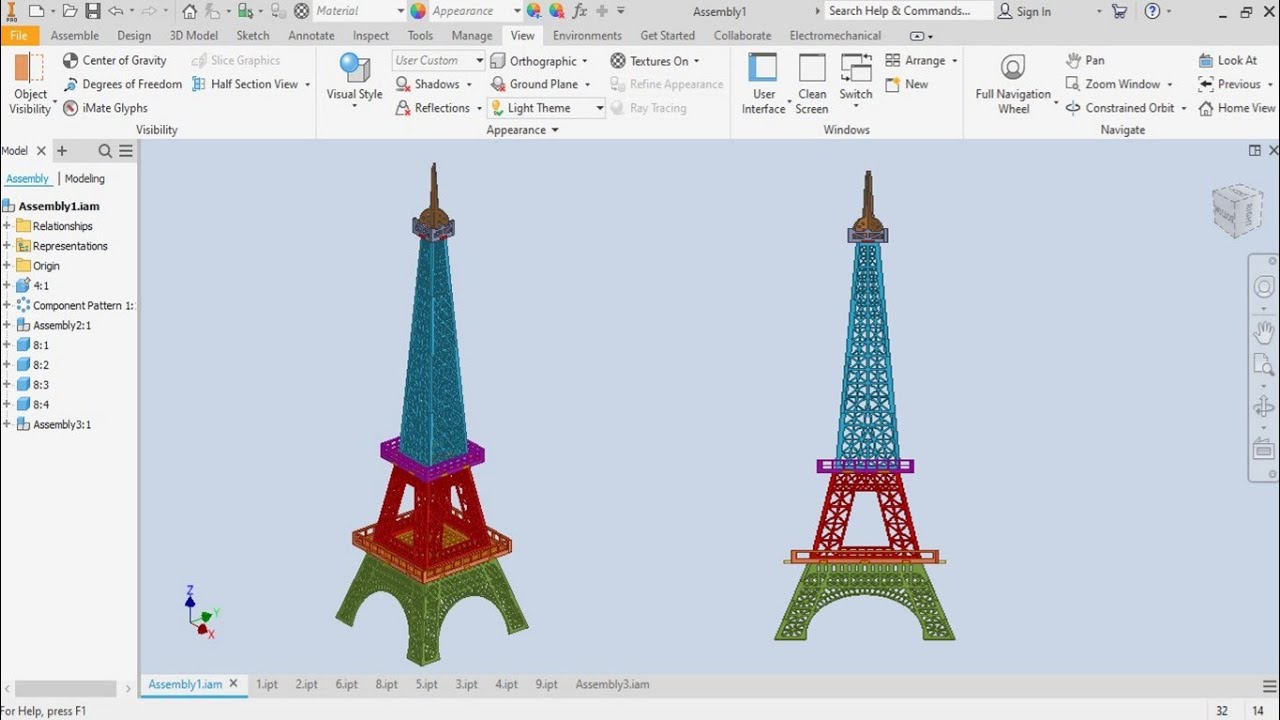Open the model browser menu icon
Screen dimensions: 1280x720
point(126,151)
